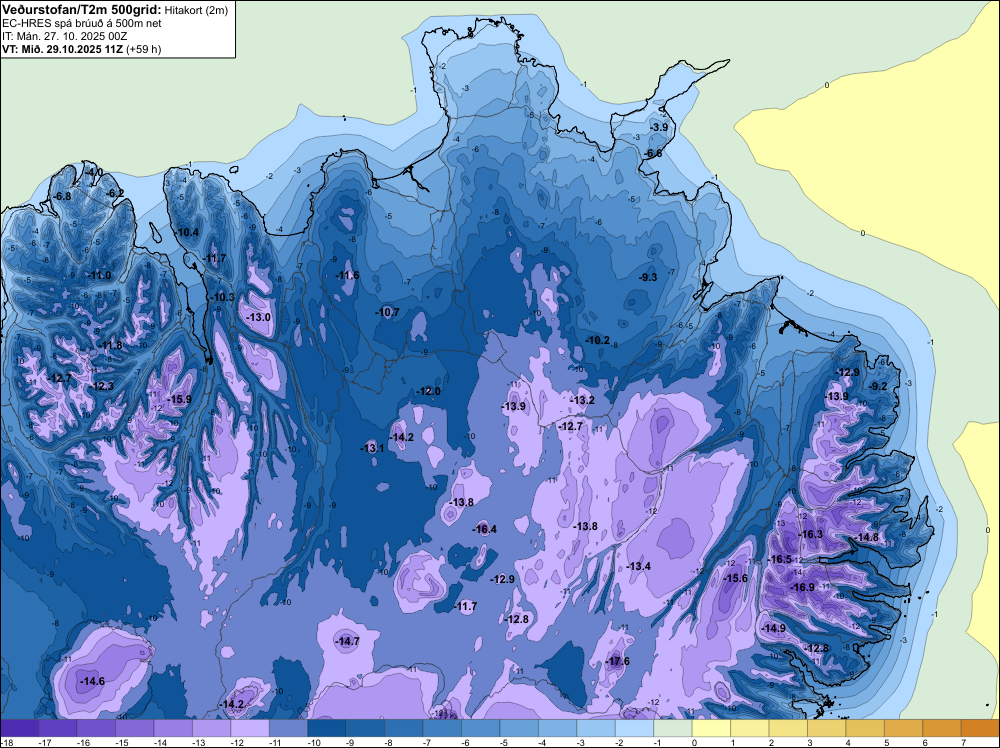Click the -10.2 temperature value
Screen dimensions: 1000x748
pyautogui.click(x=598, y=341)
